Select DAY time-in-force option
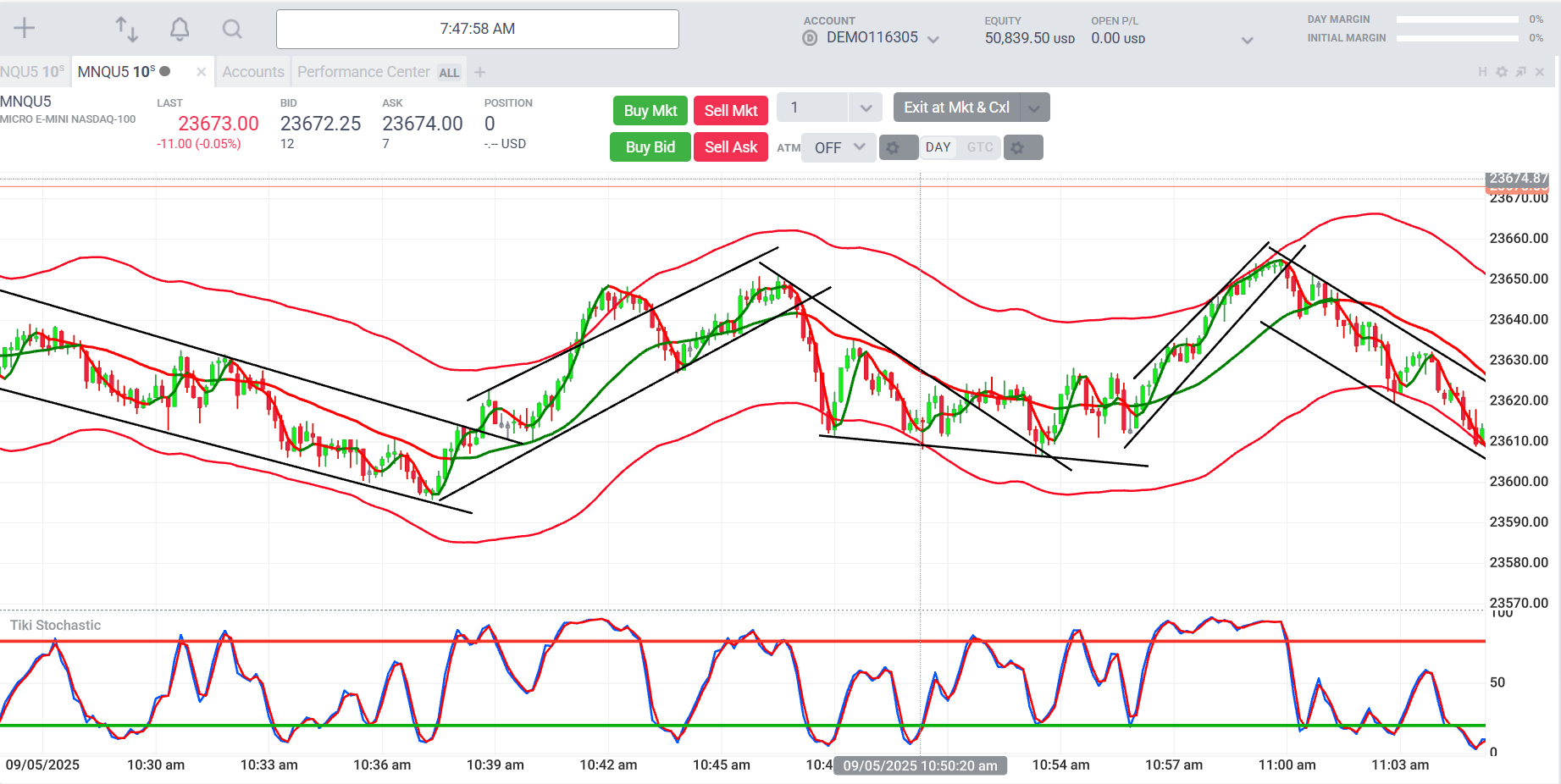The image size is (1561, 784). (938, 147)
